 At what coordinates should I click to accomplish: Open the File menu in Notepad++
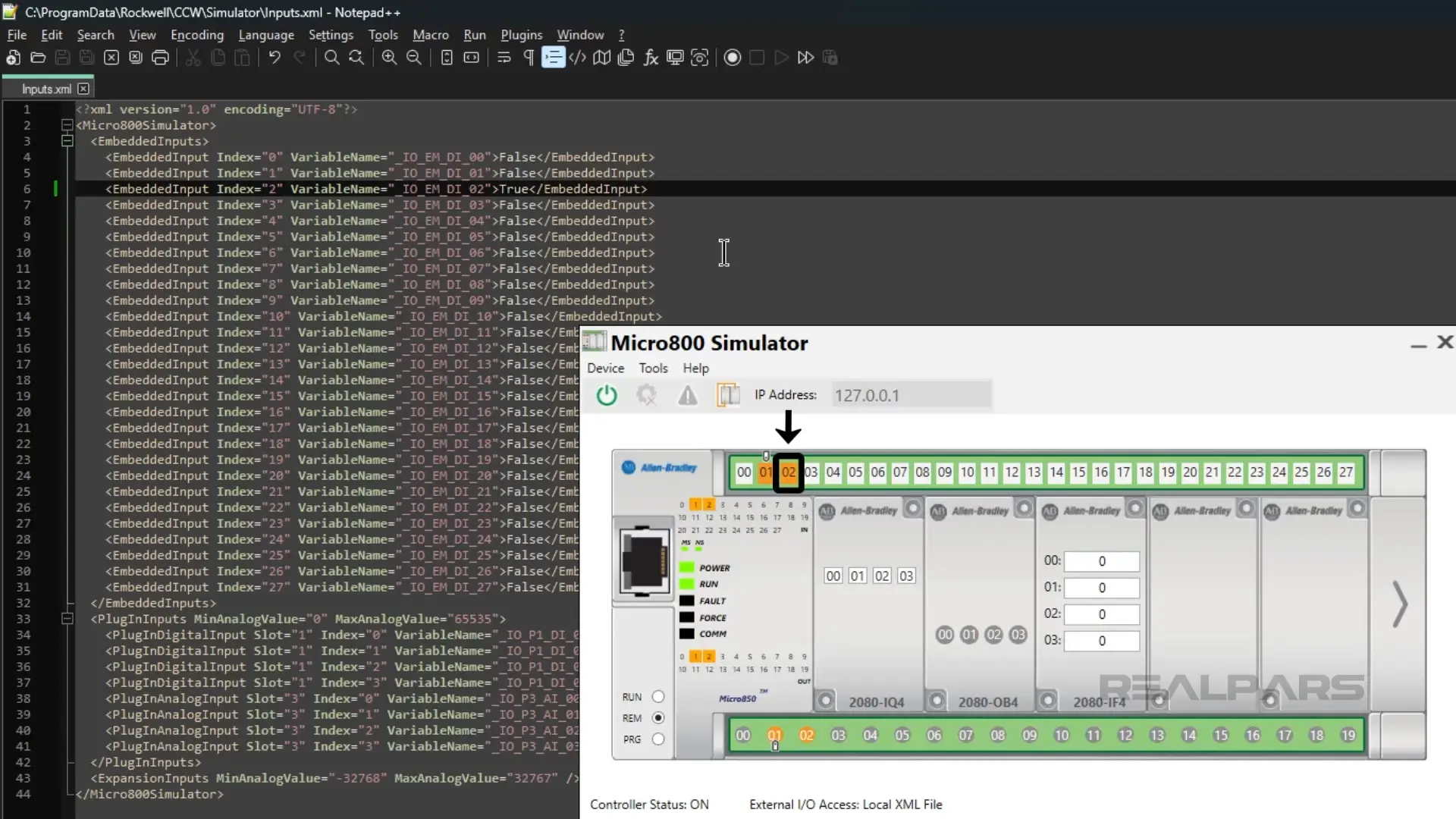17,35
